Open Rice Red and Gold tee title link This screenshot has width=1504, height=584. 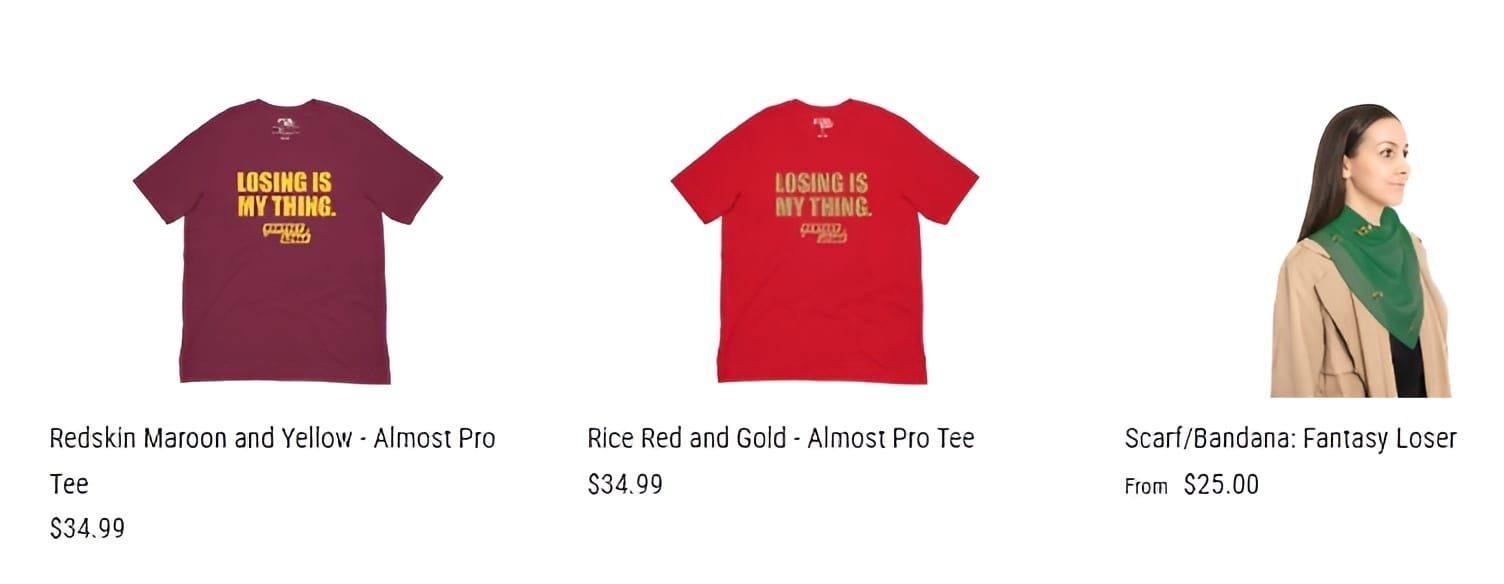tap(780, 438)
